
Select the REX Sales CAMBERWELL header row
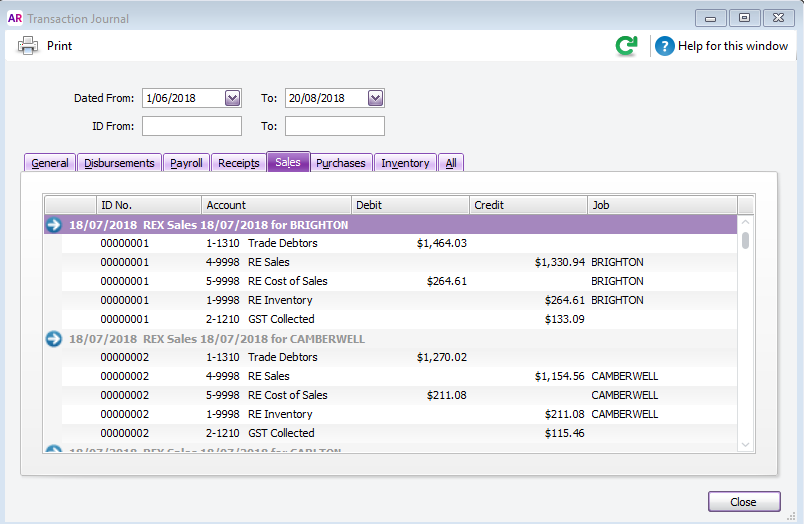point(391,339)
